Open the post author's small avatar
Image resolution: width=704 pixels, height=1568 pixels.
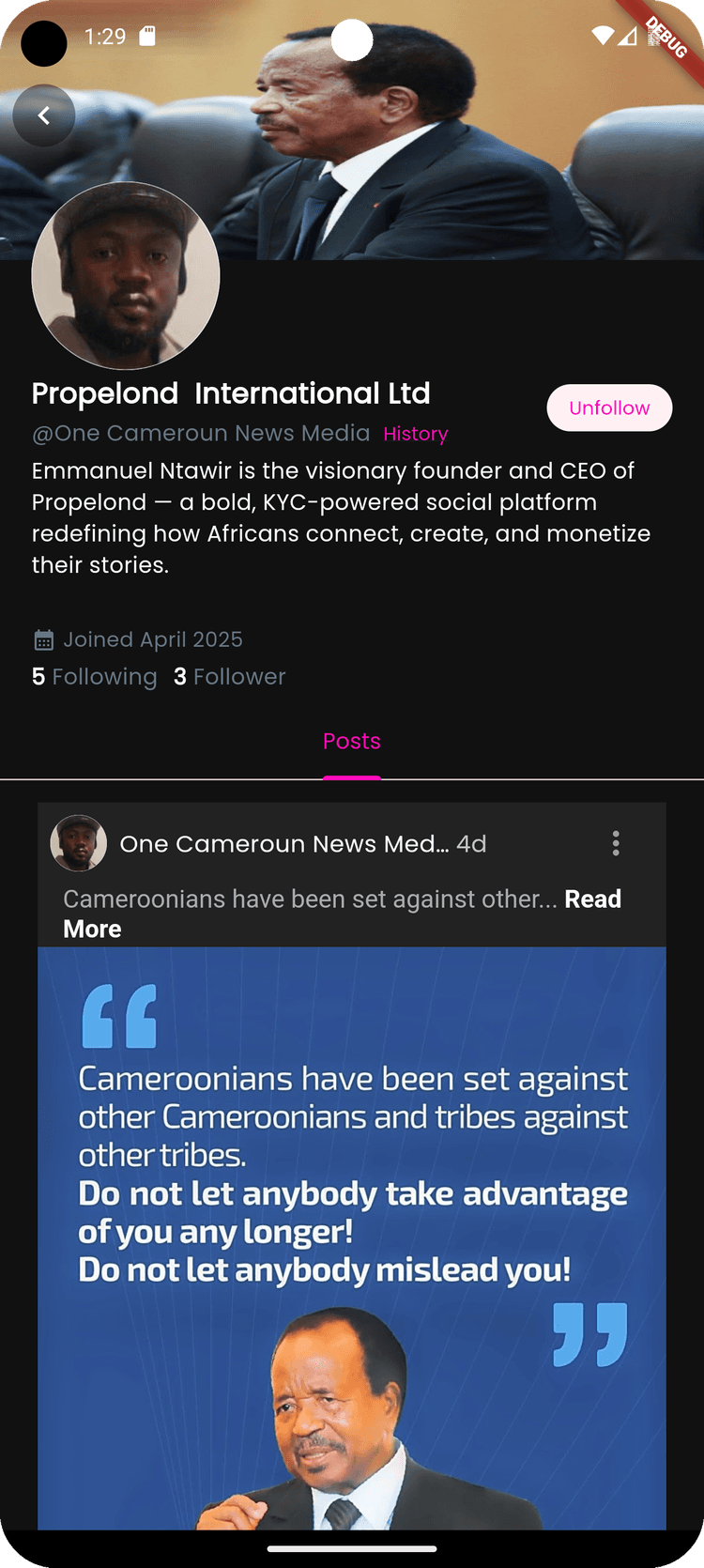[x=78, y=843]
